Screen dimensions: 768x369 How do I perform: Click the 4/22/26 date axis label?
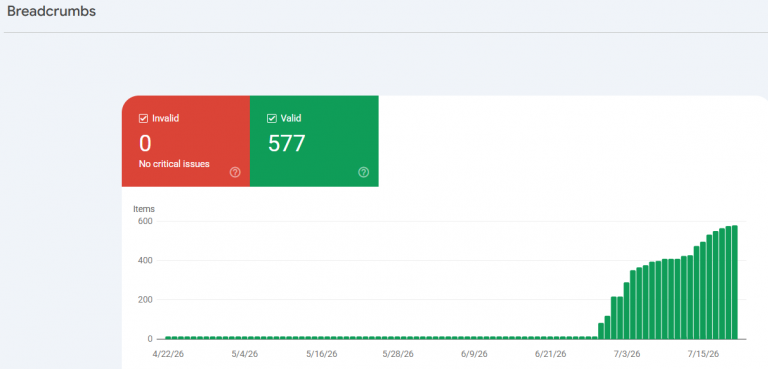168,354
